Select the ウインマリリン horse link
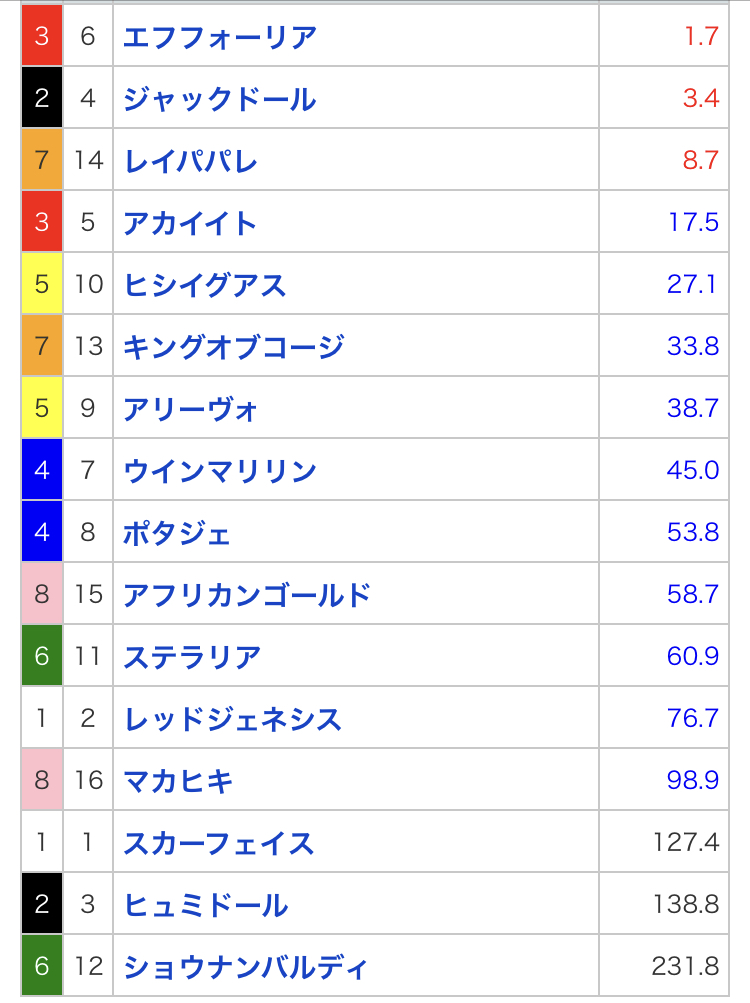Image resolution: width=750 pixels, height=1003 pixels. pyautogui.click(x=219, y=470)
